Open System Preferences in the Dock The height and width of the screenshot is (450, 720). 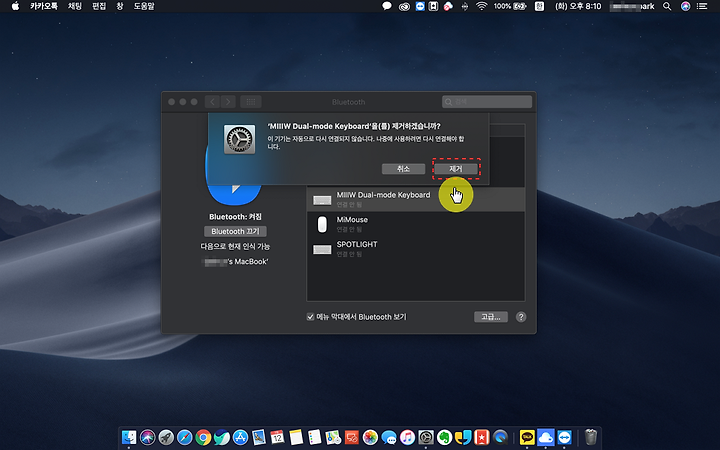[x=426, y=437]
